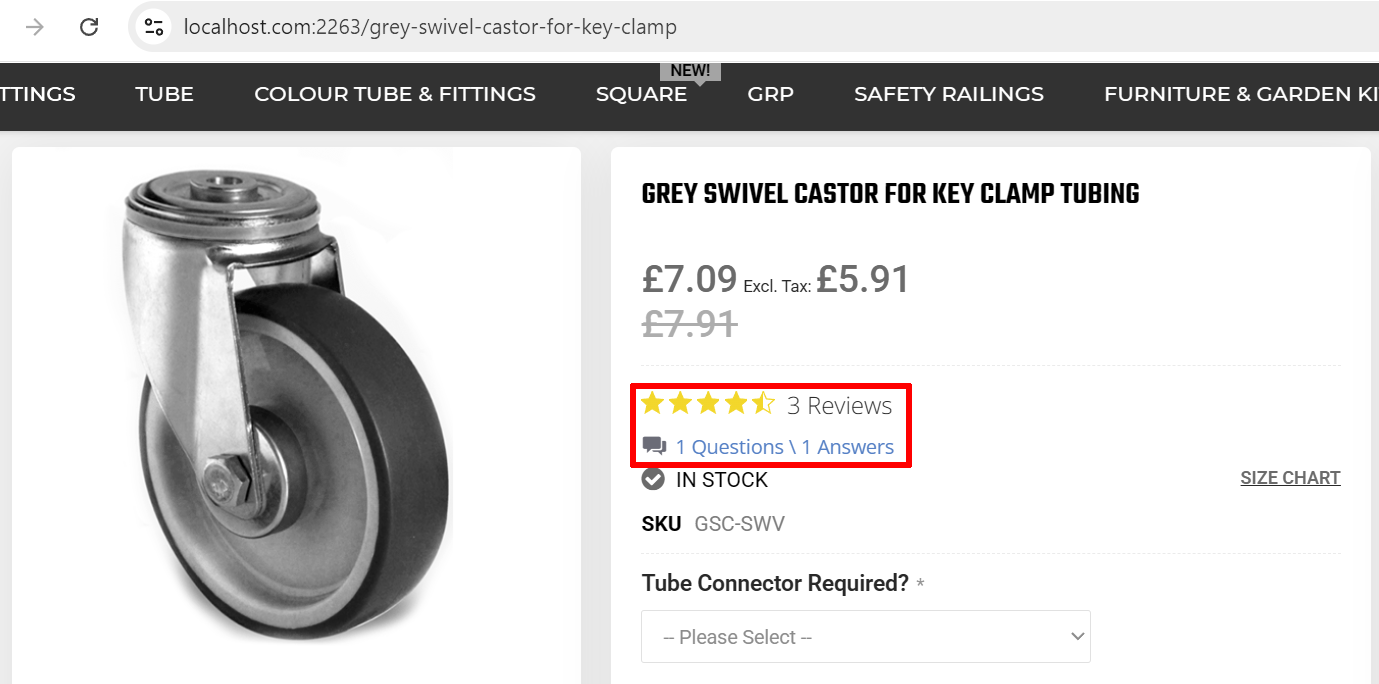1379x684 pixels.
Task: Click the 3 Reviews link
Action: pyautogui.click(x=839, y=405)
